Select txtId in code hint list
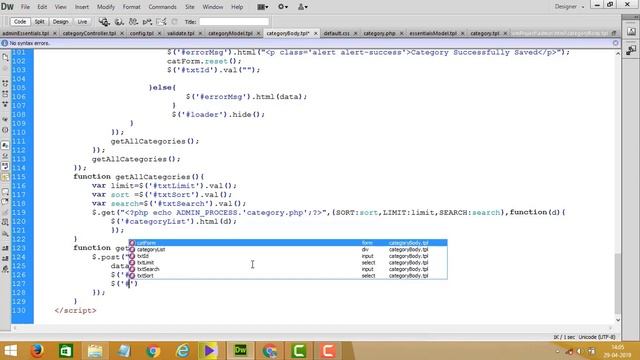The width and height of the screenshot is (640, 360). (x=288, y=256)
